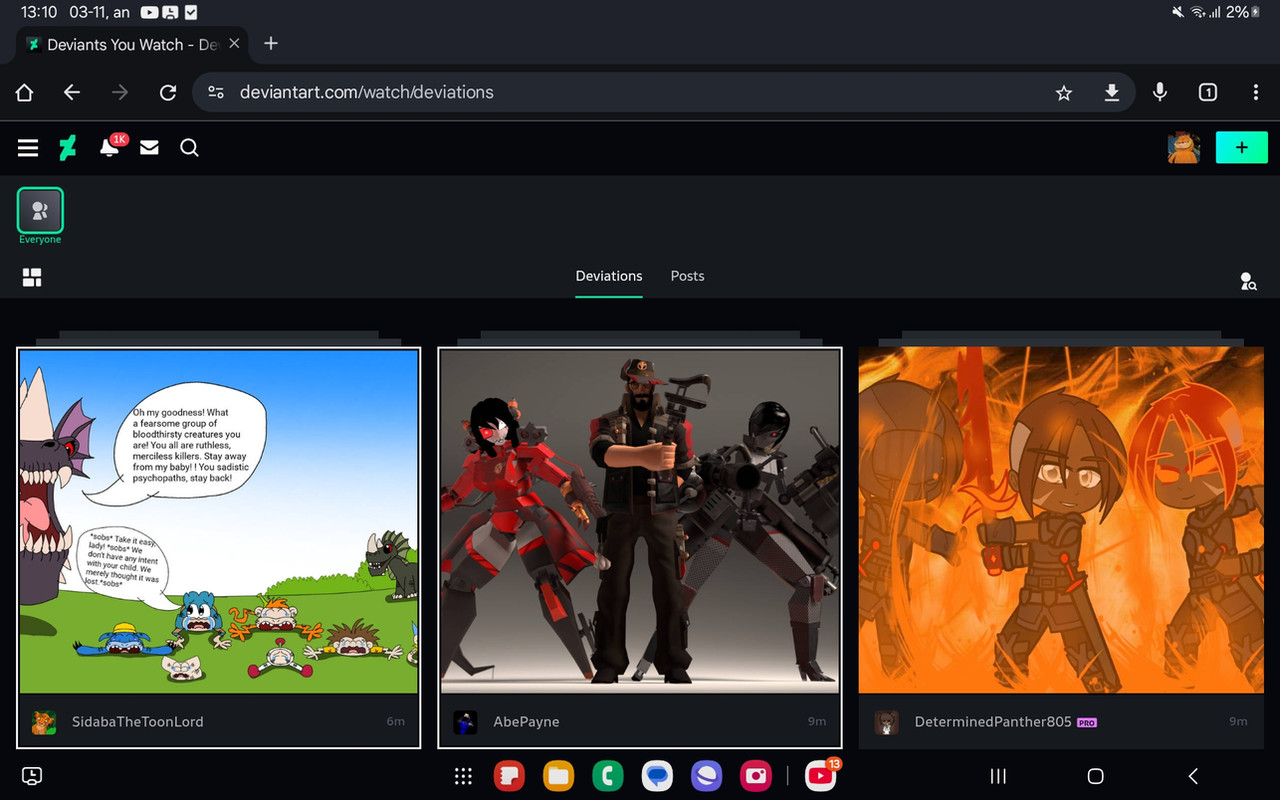The height and width of the screenshot is (800, 1280).
Task: Navigate forward in the browser
Action: (120, 92)
